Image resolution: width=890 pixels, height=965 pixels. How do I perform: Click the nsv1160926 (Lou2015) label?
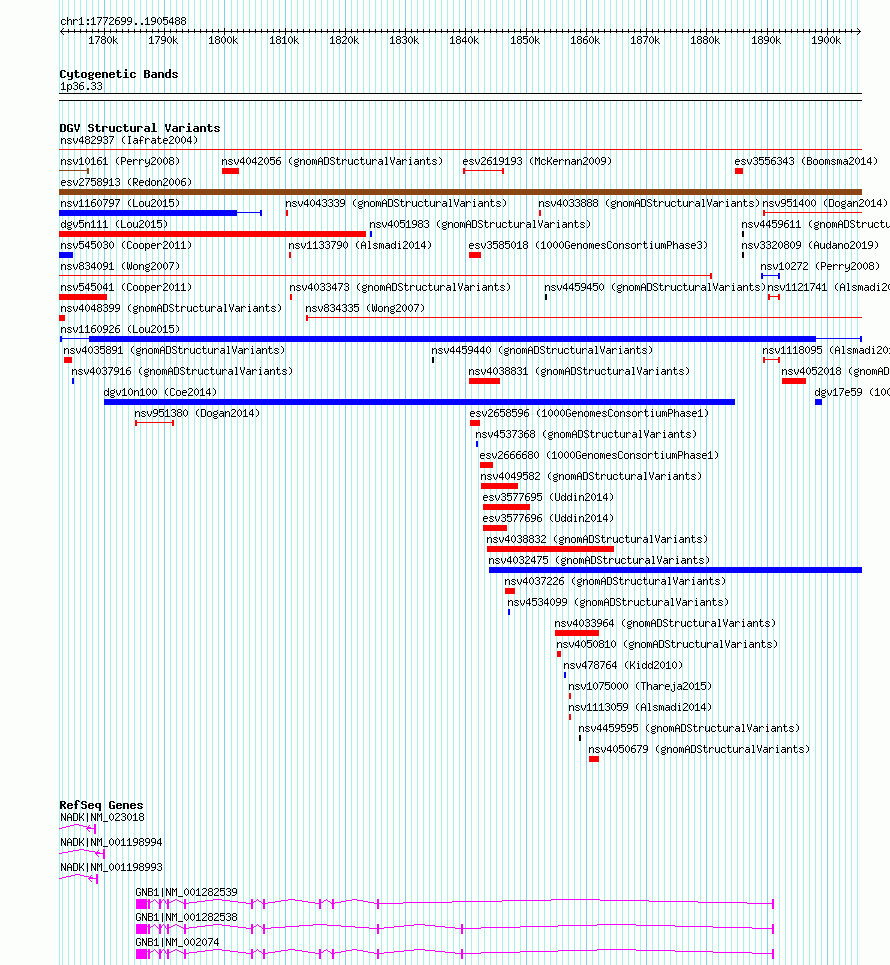tap(120, 329)
